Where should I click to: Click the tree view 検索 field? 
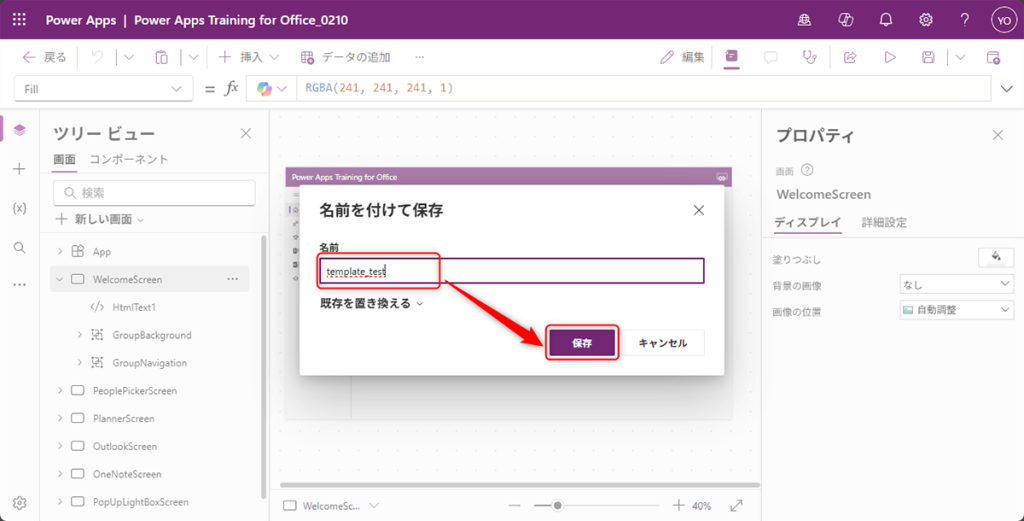point(153,193)
